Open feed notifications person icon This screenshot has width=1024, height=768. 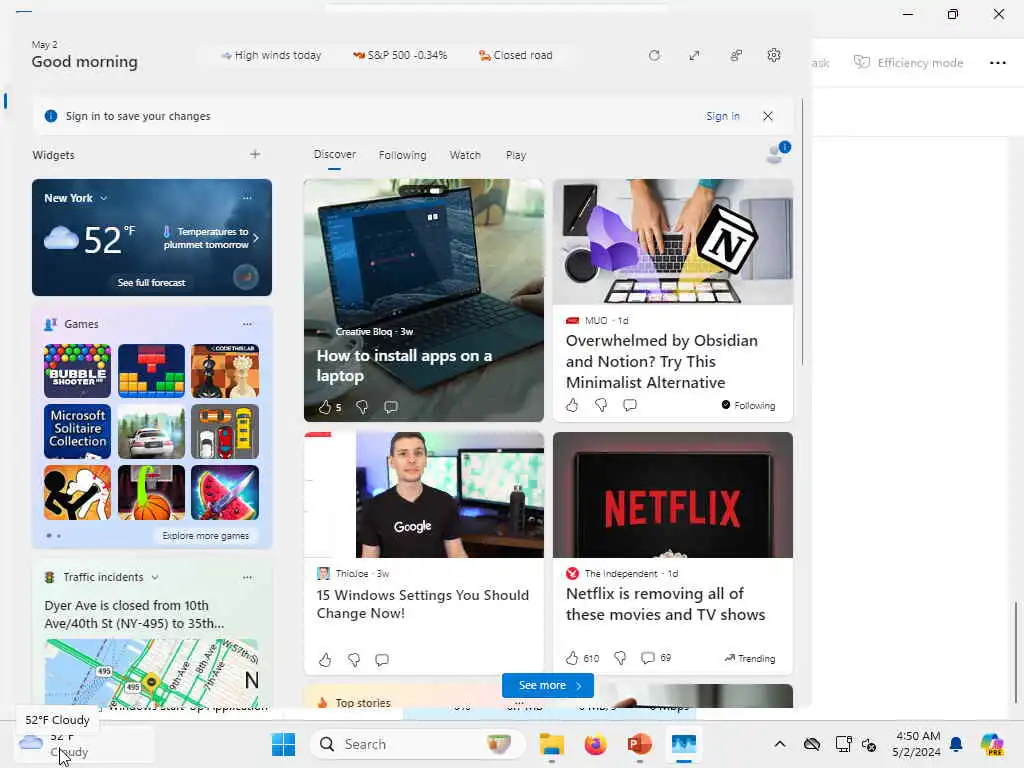pyautogui.click(x=777, y=153)
